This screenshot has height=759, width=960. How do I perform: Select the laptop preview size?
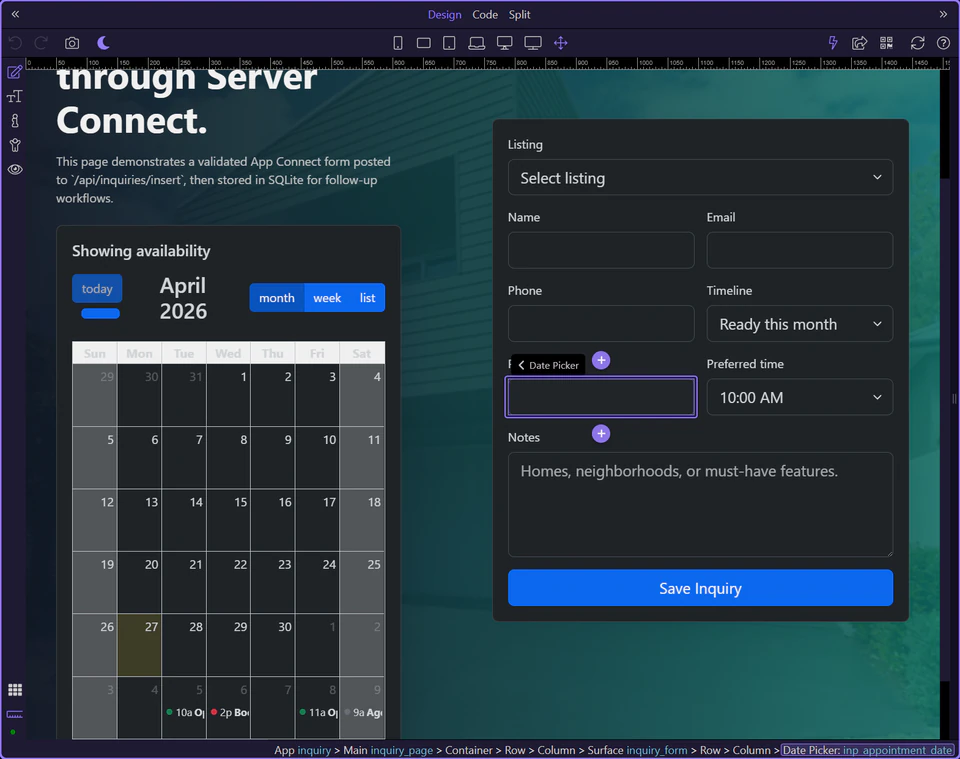477,42
